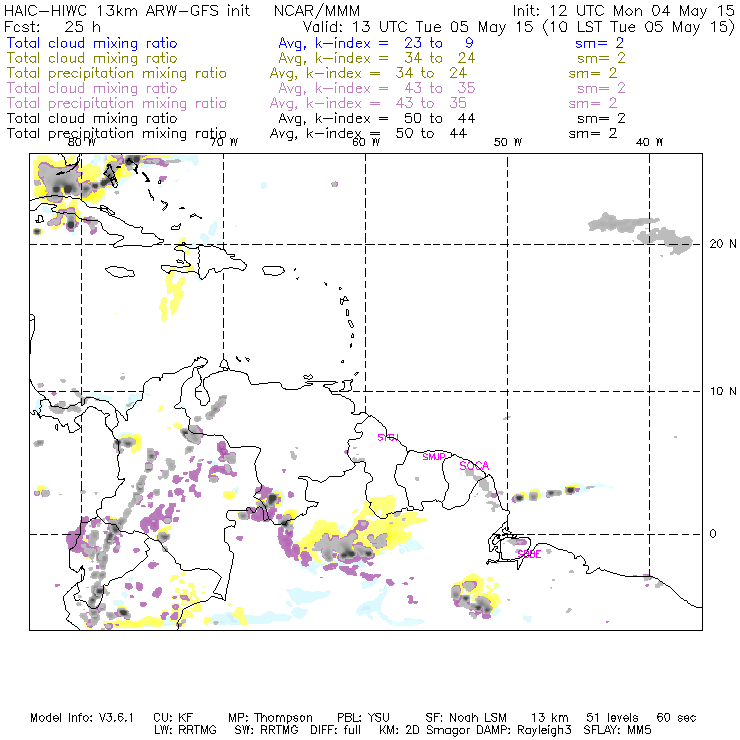Click the 'SFLAY: MM5' setting

[617, 730]
